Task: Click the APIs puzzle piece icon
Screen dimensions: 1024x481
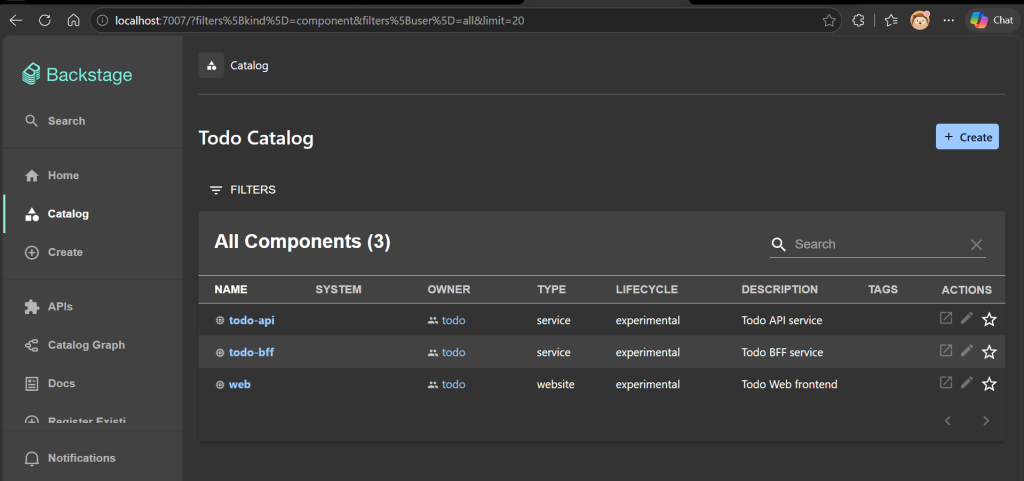Action: pyautogui.click(x=31, y=307)
